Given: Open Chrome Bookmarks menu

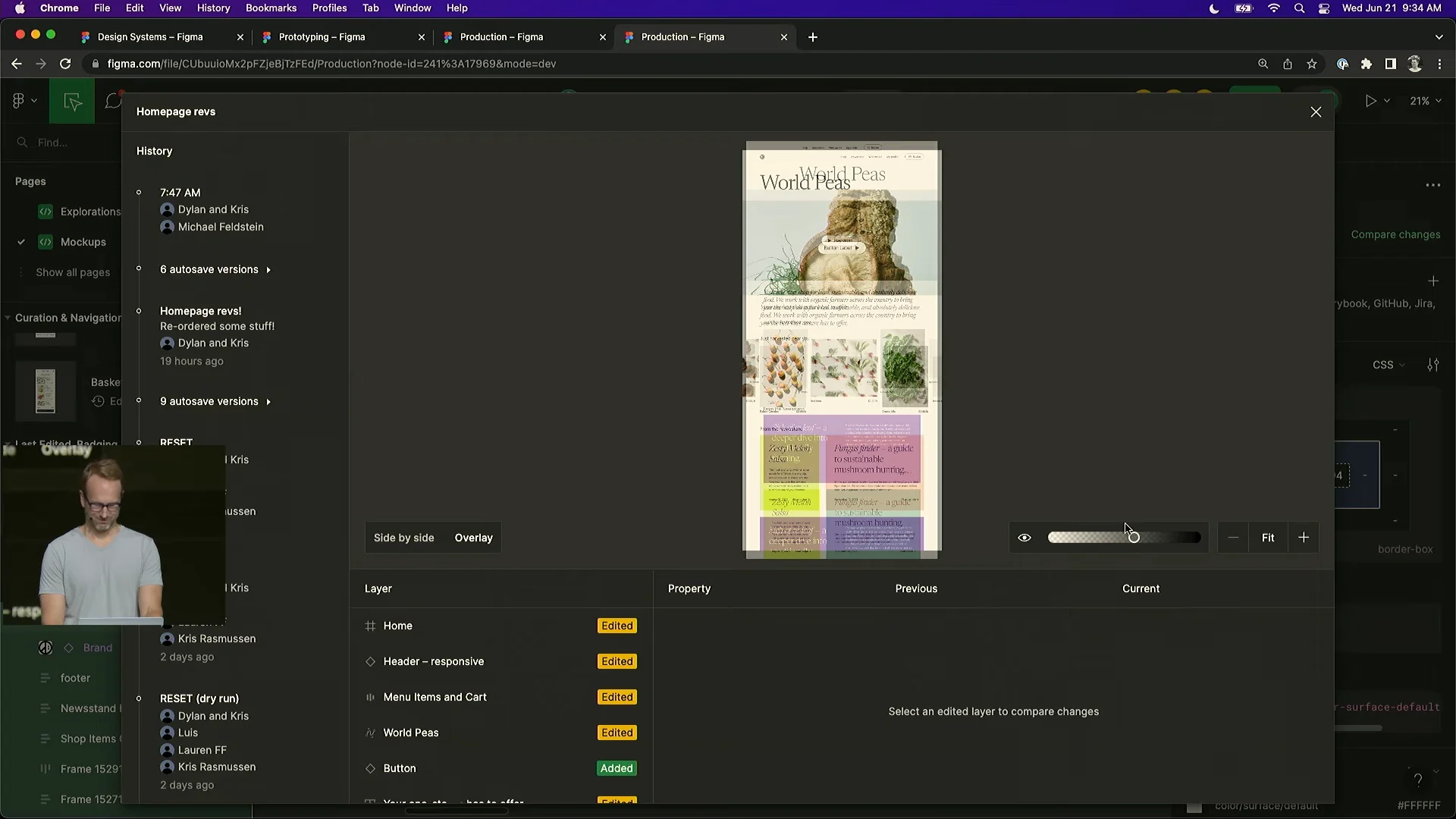Looking at the screenshot, I should point(271,8).
